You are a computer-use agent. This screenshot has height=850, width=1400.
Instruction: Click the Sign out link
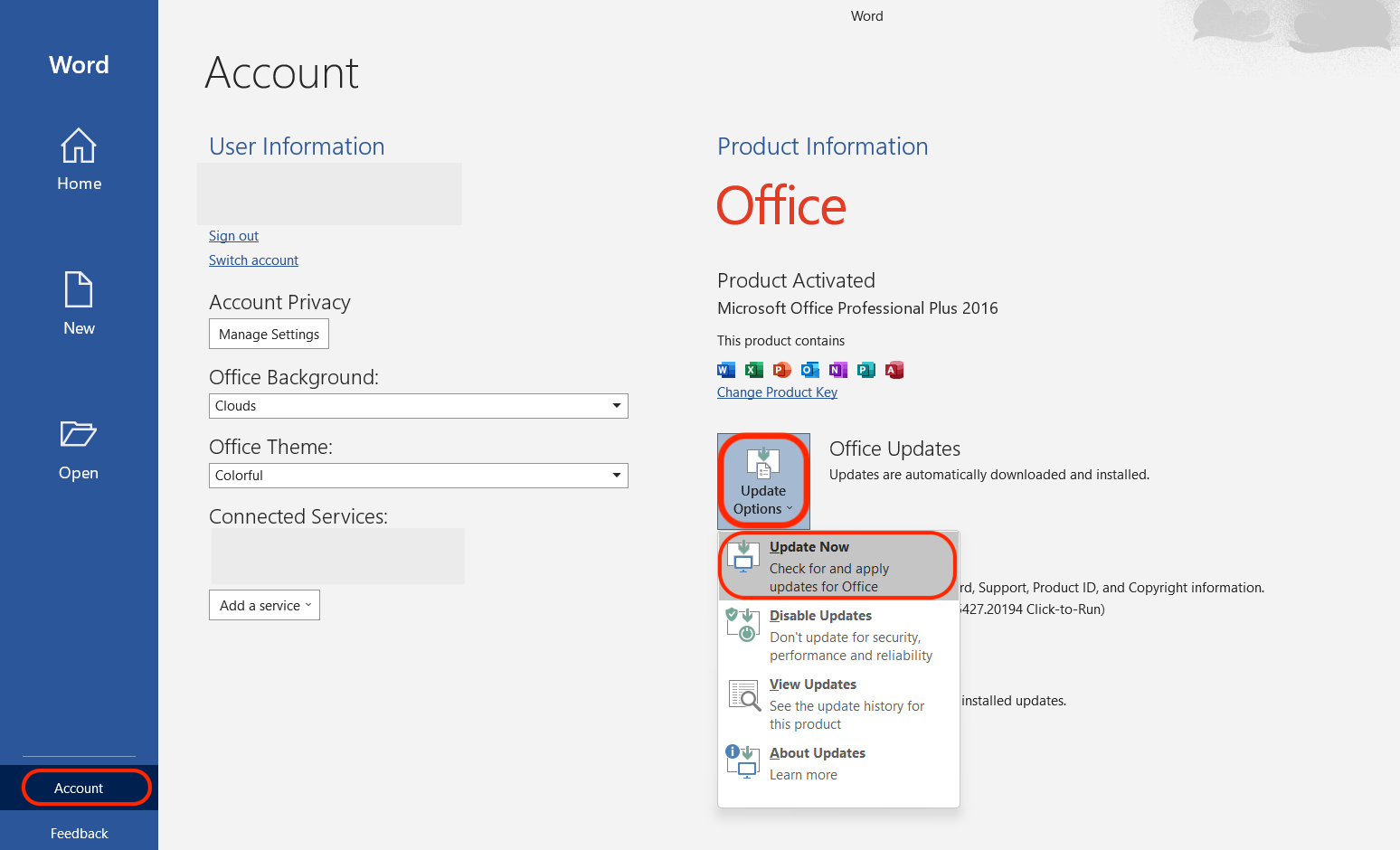click(x=233, y=236)
